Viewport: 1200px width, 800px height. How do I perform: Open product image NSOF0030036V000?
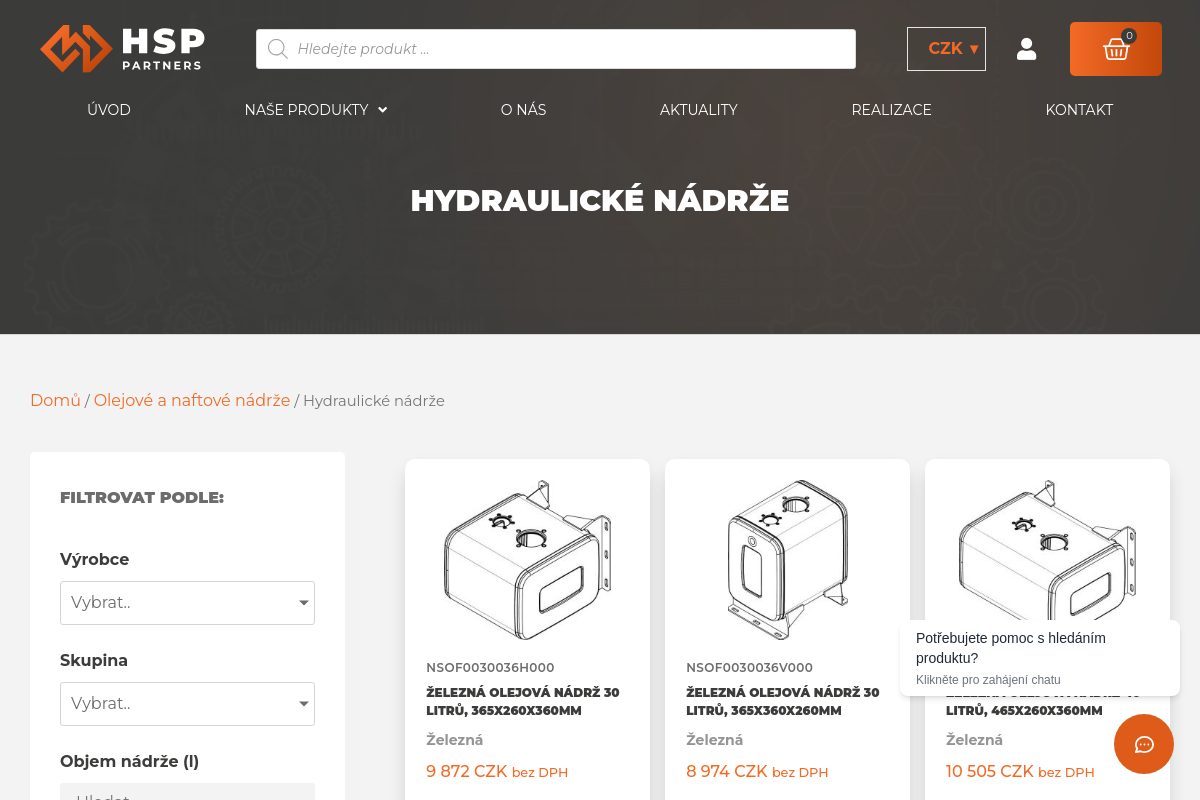pos(787,560)
